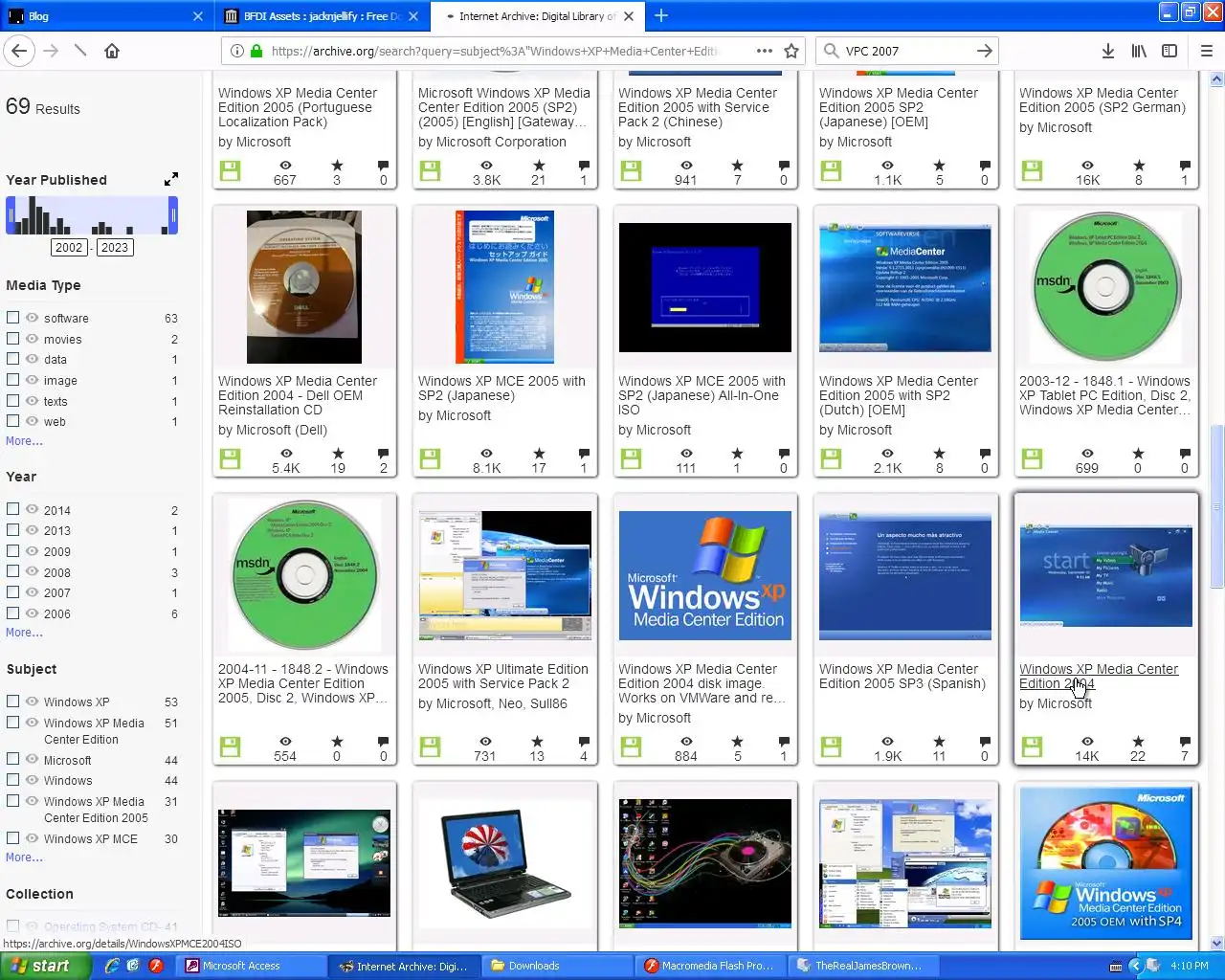Toggle eye icon beside 2009 year
The image size is (1225, 980).
click(33, 551)
